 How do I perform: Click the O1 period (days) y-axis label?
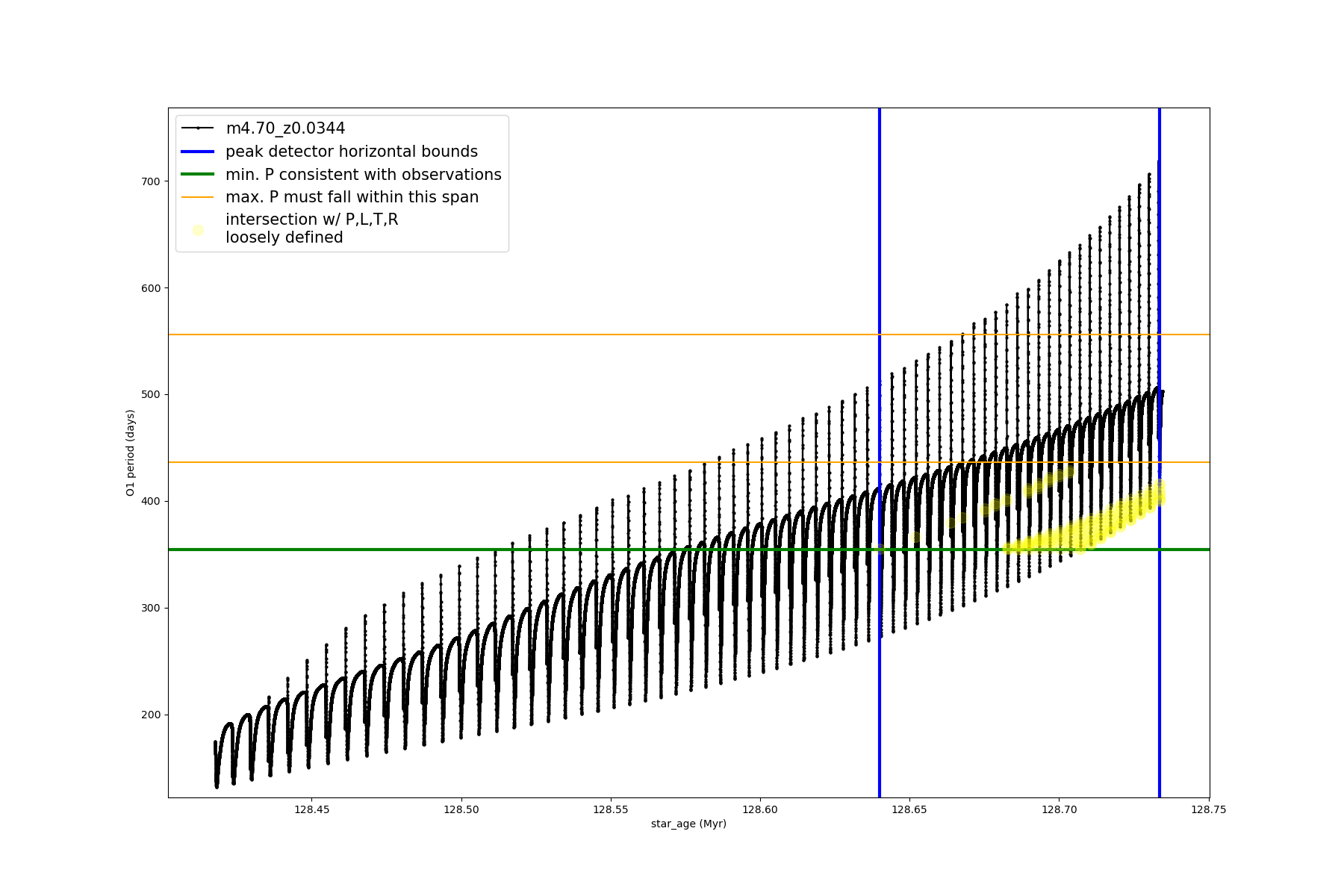pyautogui.click(x=130, y=452)
